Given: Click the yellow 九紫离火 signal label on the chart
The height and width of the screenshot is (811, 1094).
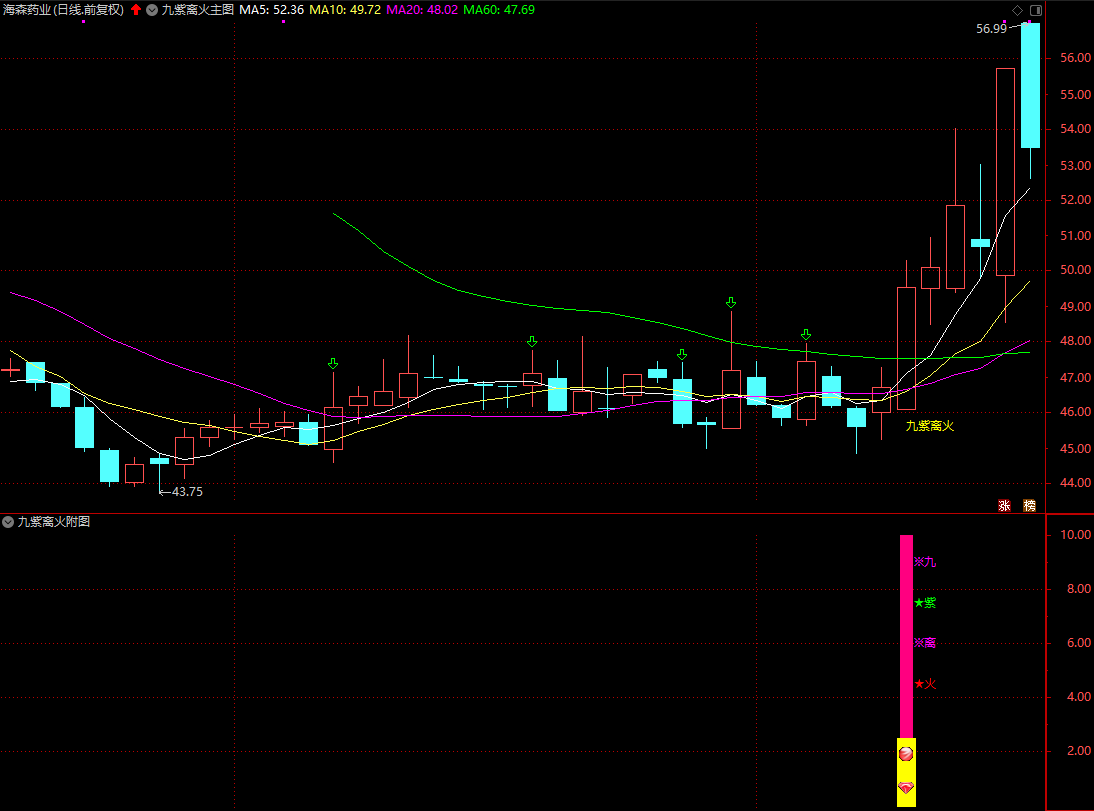Looking at the screenshot, I should click(x=929, y=426).
